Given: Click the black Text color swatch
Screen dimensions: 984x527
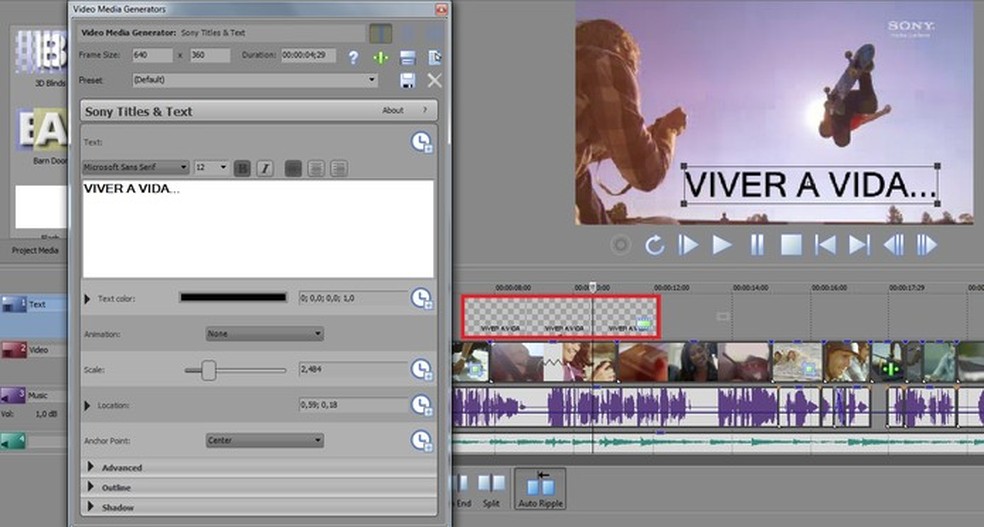Looking at the screenshot, I should point(233,297).
